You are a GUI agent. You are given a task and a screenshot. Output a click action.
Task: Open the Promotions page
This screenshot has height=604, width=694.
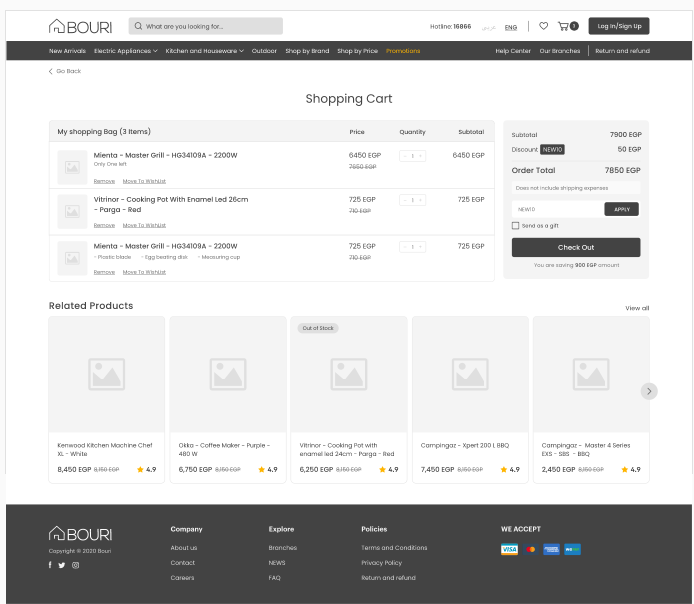click(403, 51)
